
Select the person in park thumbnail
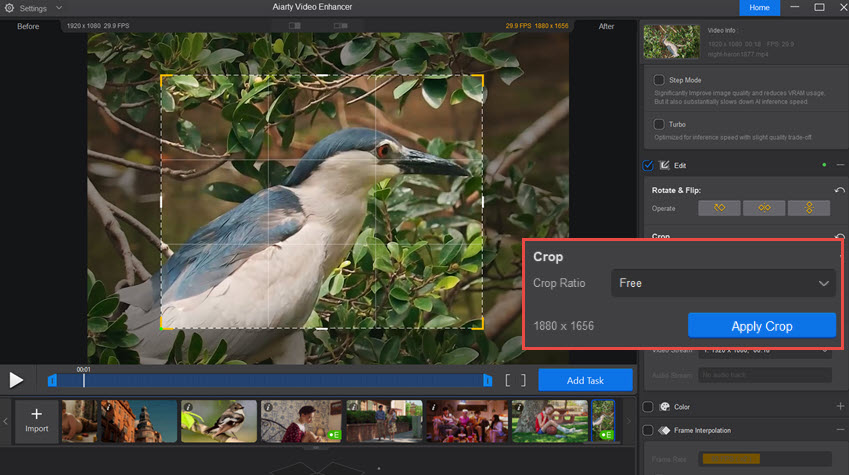[x=550, y=421]
